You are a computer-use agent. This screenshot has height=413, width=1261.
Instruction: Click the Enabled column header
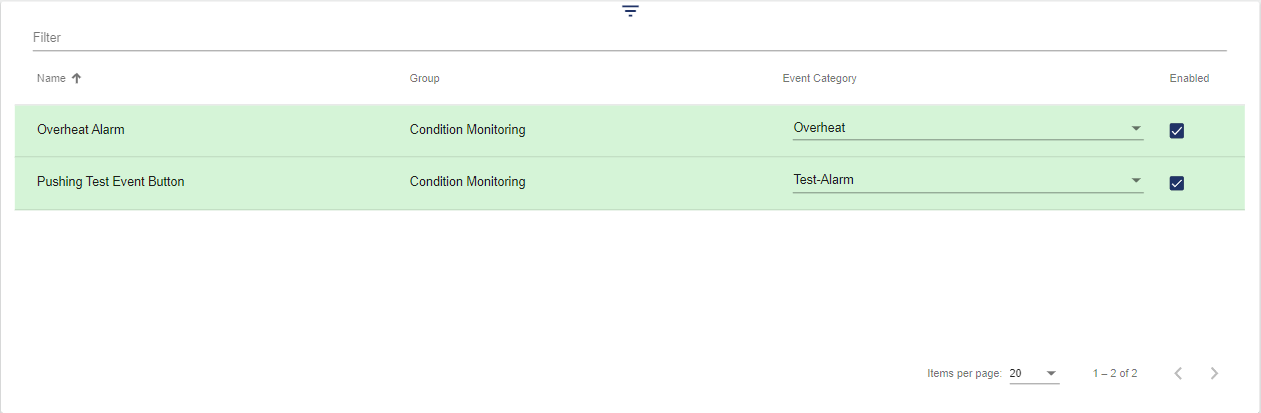coord(1189,78)
